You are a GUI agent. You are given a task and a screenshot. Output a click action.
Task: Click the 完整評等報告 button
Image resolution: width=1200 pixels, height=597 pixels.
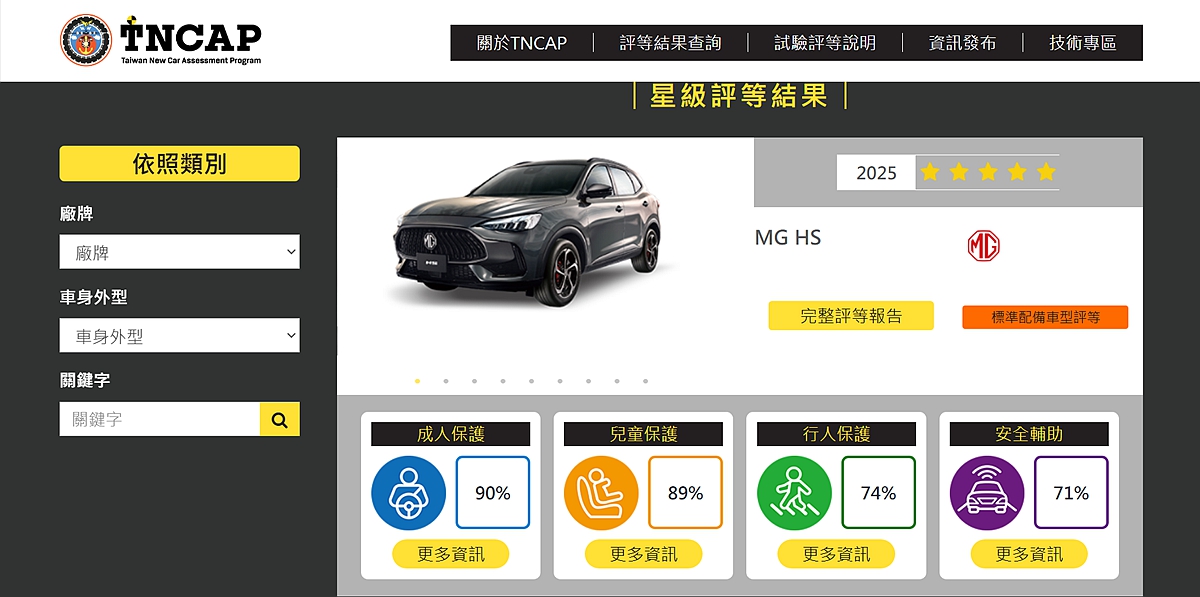pyautogui.click(x=851, y=316)
